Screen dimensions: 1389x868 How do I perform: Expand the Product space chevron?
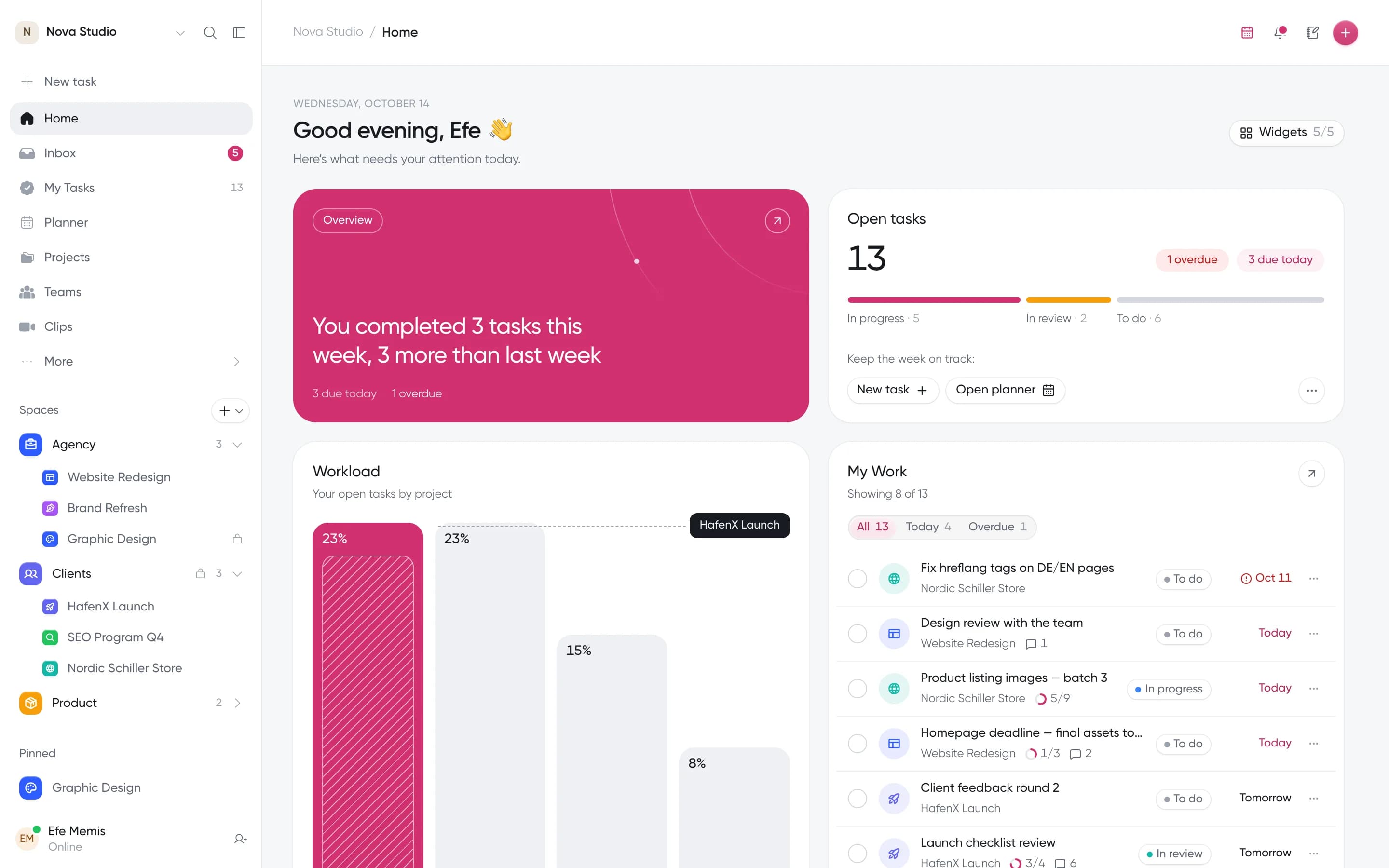point(237,703)
